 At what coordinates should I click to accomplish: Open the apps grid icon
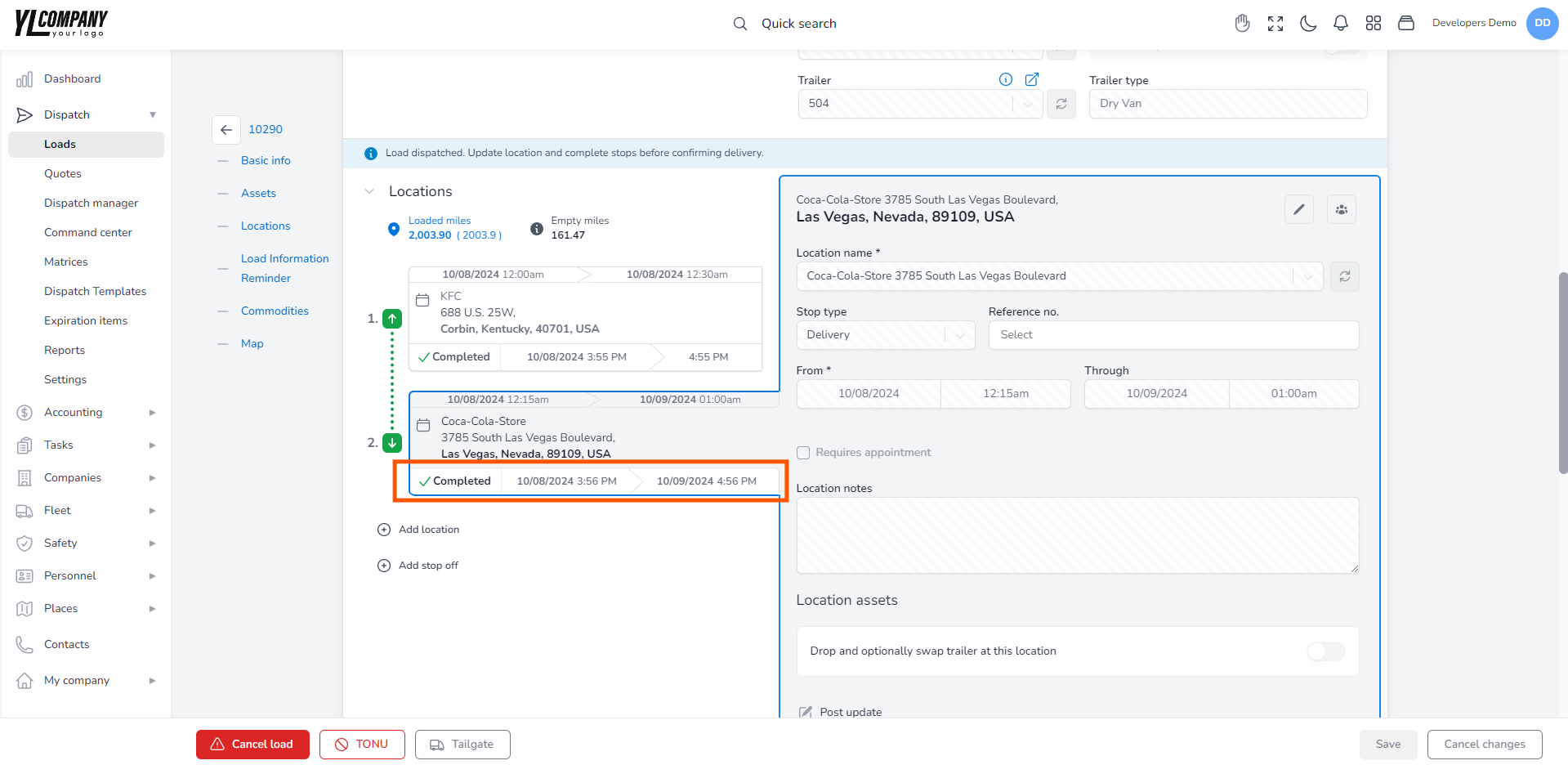pyautogui.click(x=1374, y=24)
